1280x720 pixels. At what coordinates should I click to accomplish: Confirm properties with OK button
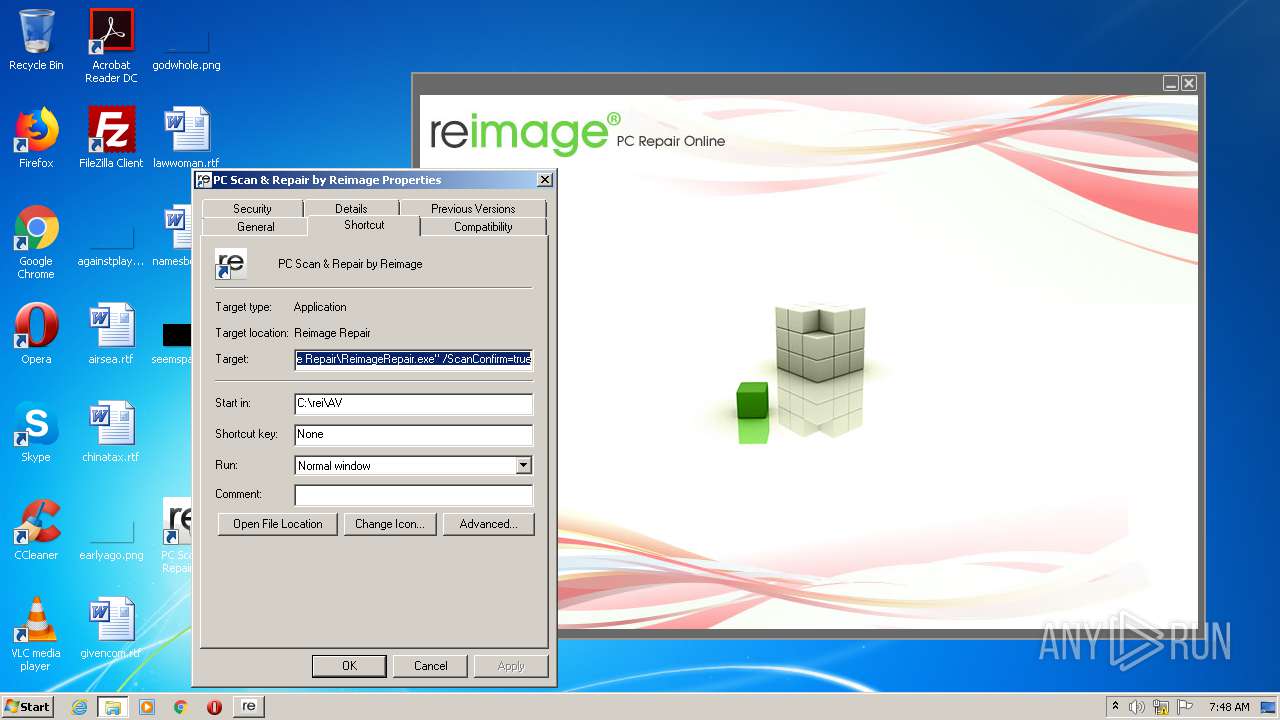click(x=349, y=666)
